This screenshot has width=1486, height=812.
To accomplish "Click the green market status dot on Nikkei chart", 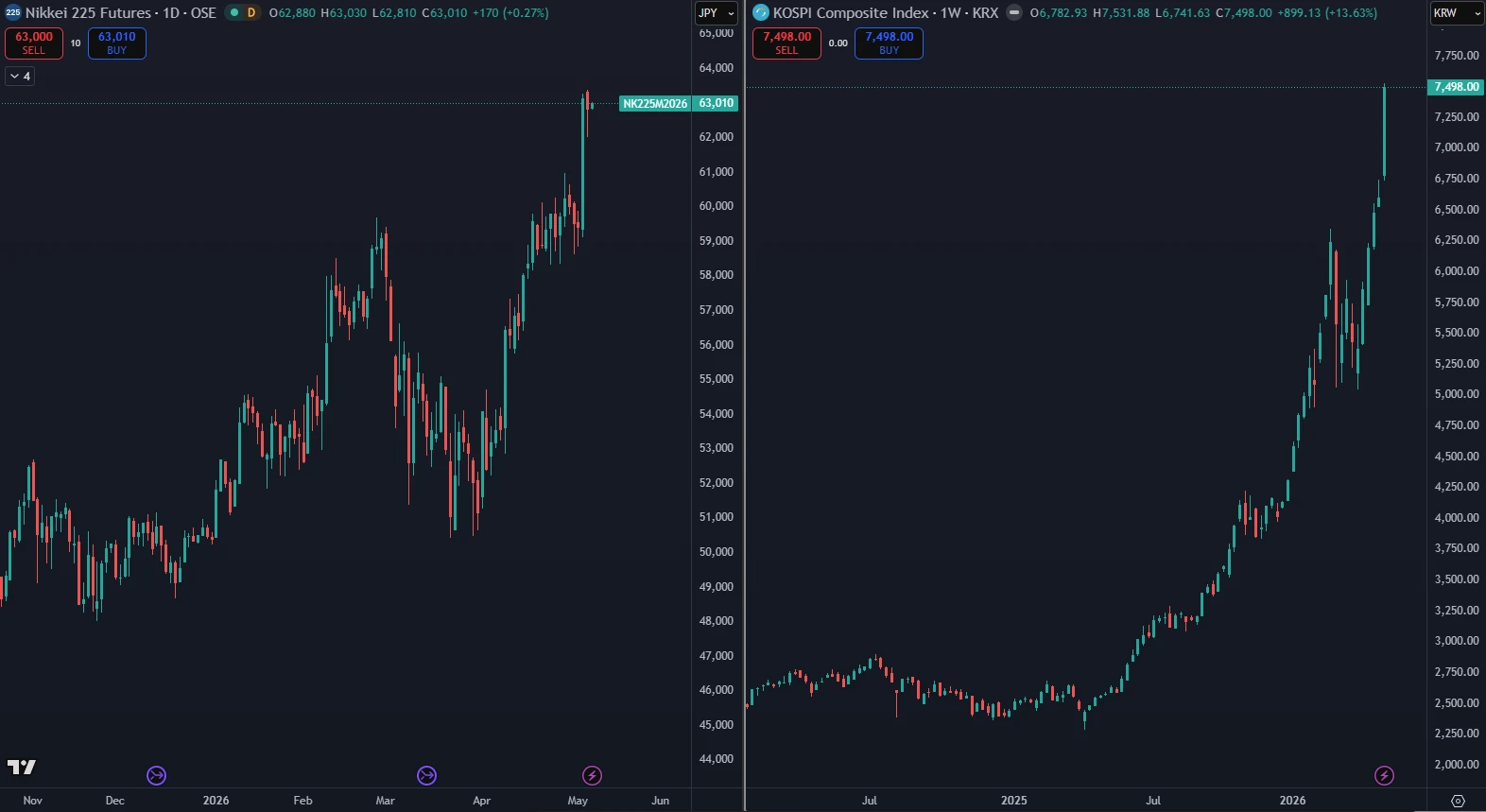I will click(x=234, y=12).
